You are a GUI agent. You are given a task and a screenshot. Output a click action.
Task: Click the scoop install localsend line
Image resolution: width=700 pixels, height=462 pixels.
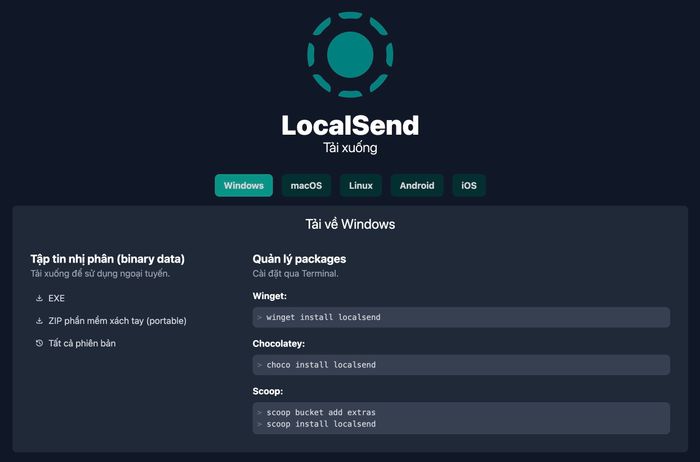click(321, 424)
